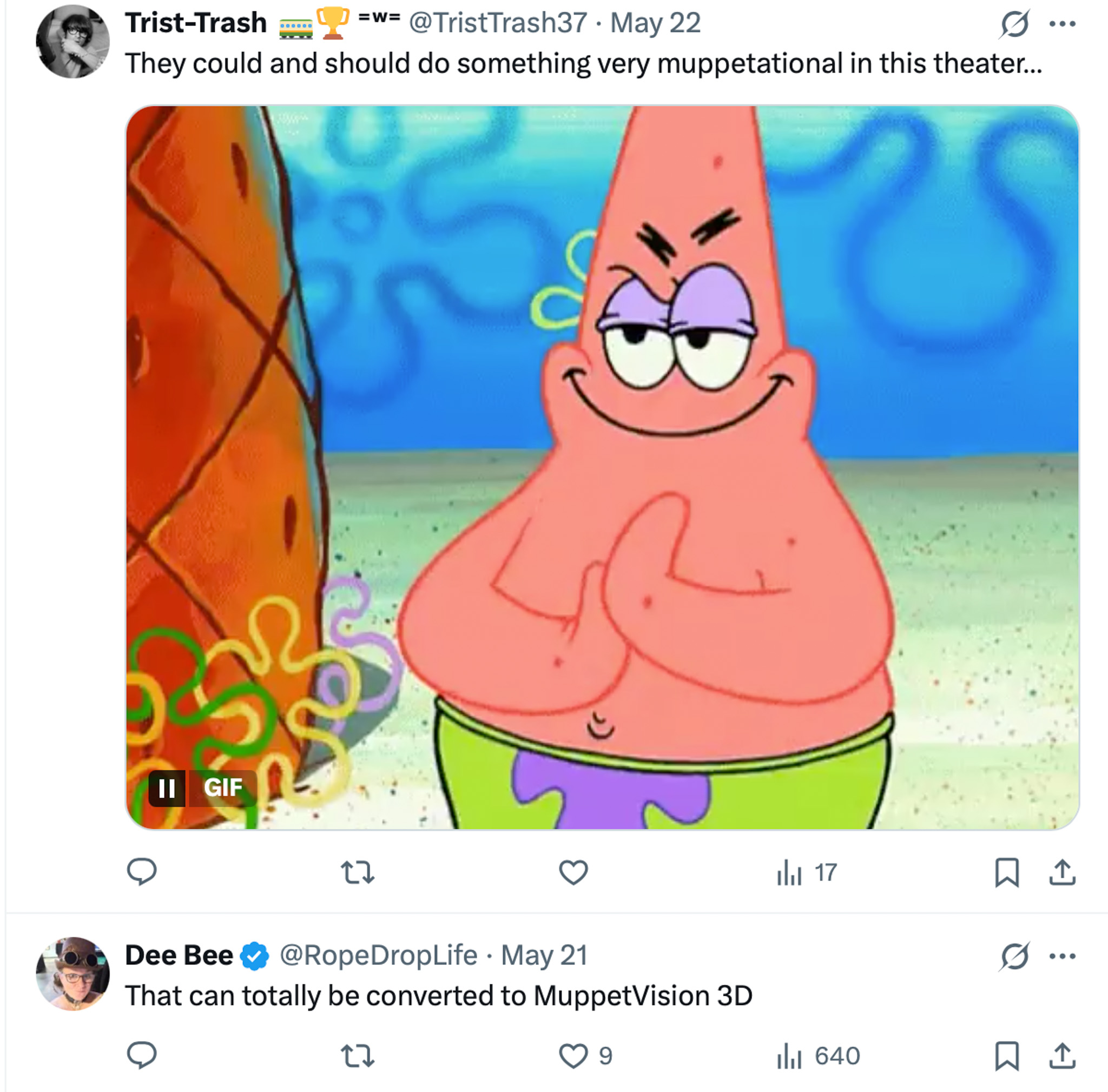
Task: Open the May 22 tweet timestamp
Action: coord(655,23)
